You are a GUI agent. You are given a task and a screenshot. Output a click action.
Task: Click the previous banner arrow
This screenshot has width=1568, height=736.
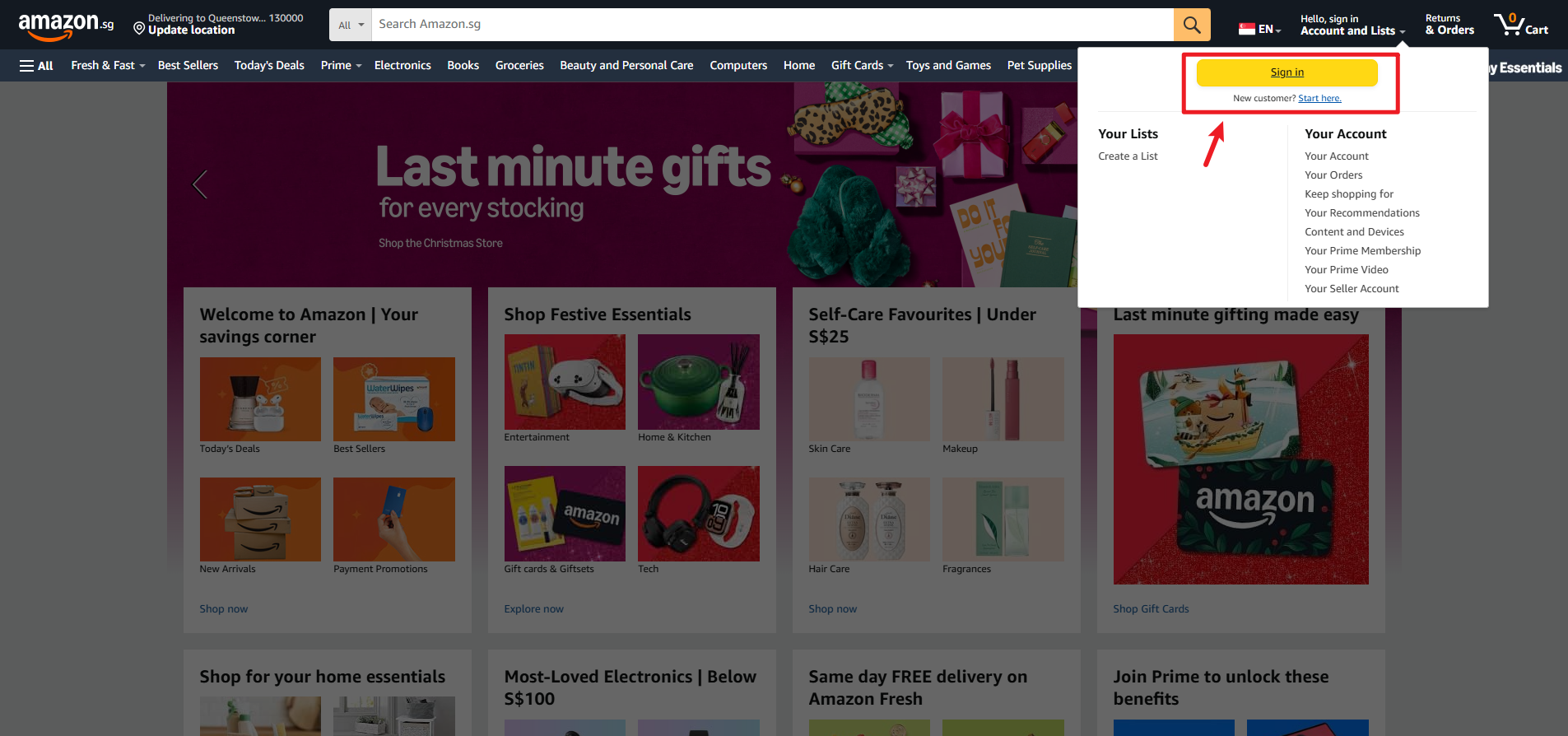click(x=199, y=184)
